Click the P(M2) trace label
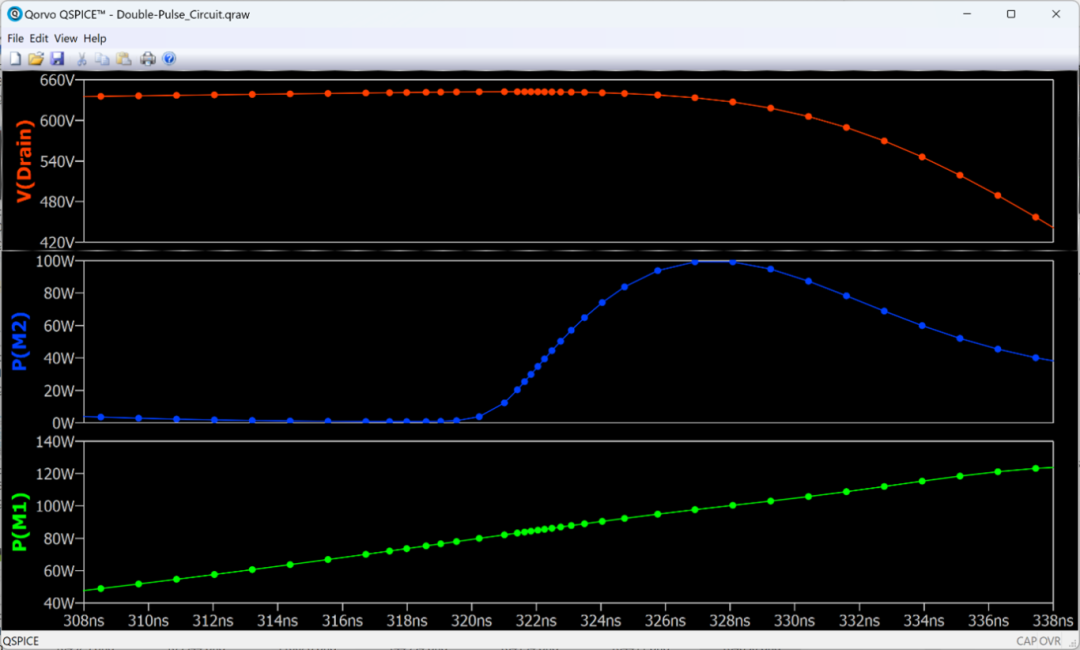The image size is (1080, 650). tap(20, 342)
